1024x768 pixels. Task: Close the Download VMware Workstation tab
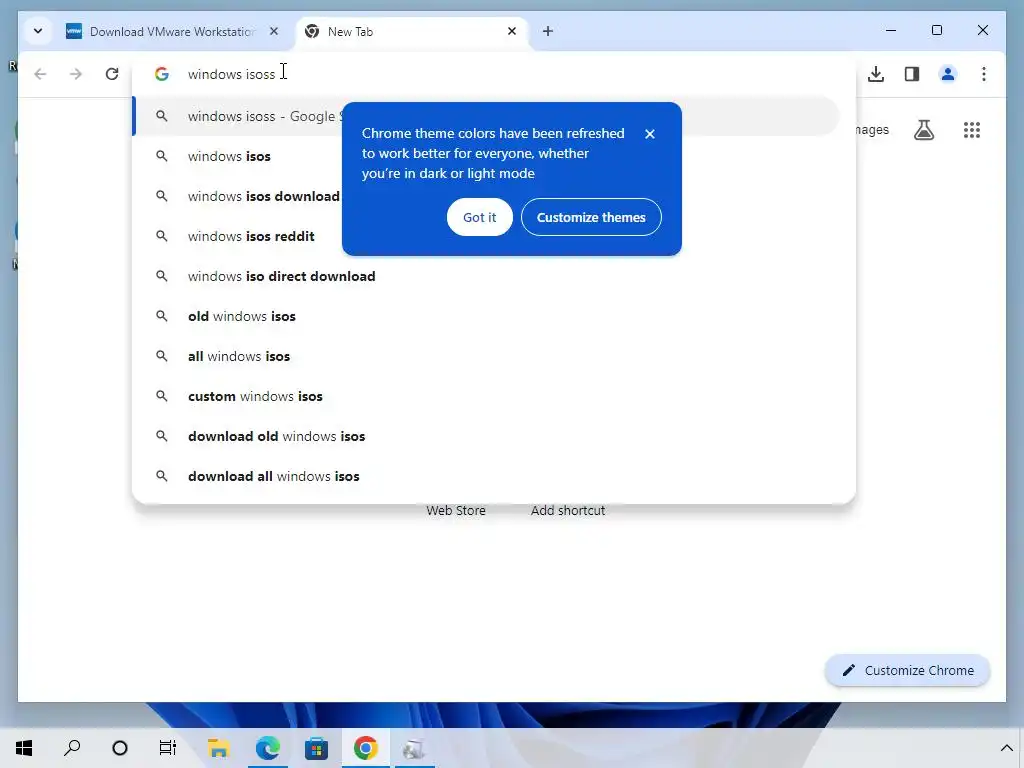(x=274, y=31)
